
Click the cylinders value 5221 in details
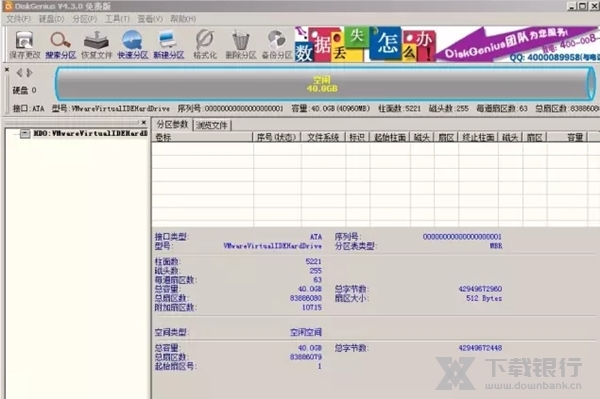tap(313, 261)
